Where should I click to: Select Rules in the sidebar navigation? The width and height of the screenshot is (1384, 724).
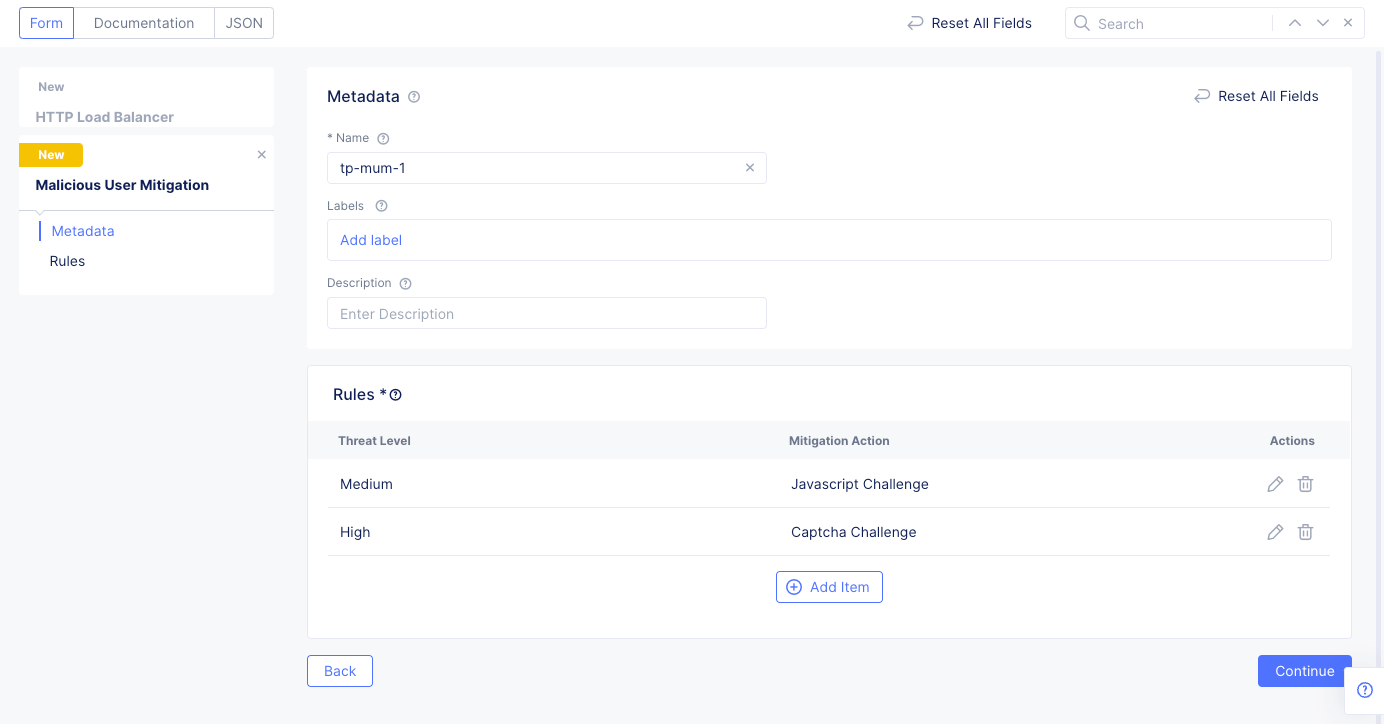(x=67, y=260)
